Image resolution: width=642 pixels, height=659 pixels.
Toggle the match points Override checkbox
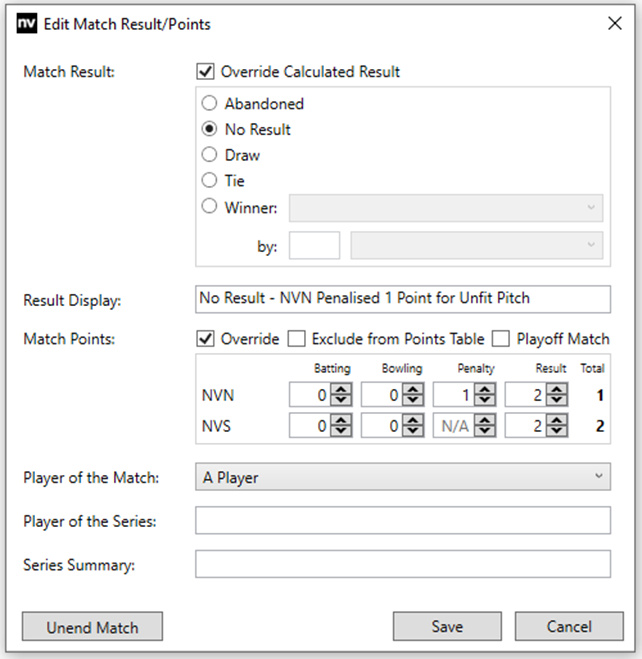point(206,339)
